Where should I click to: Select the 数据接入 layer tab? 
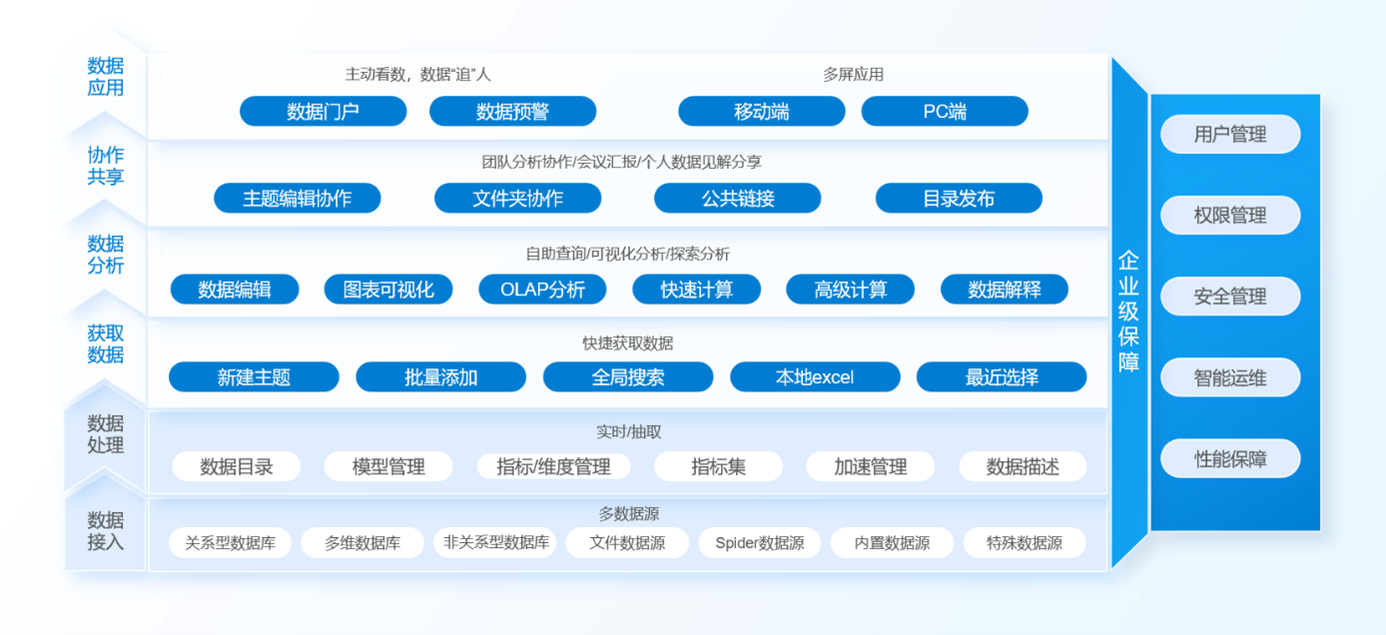106,532
